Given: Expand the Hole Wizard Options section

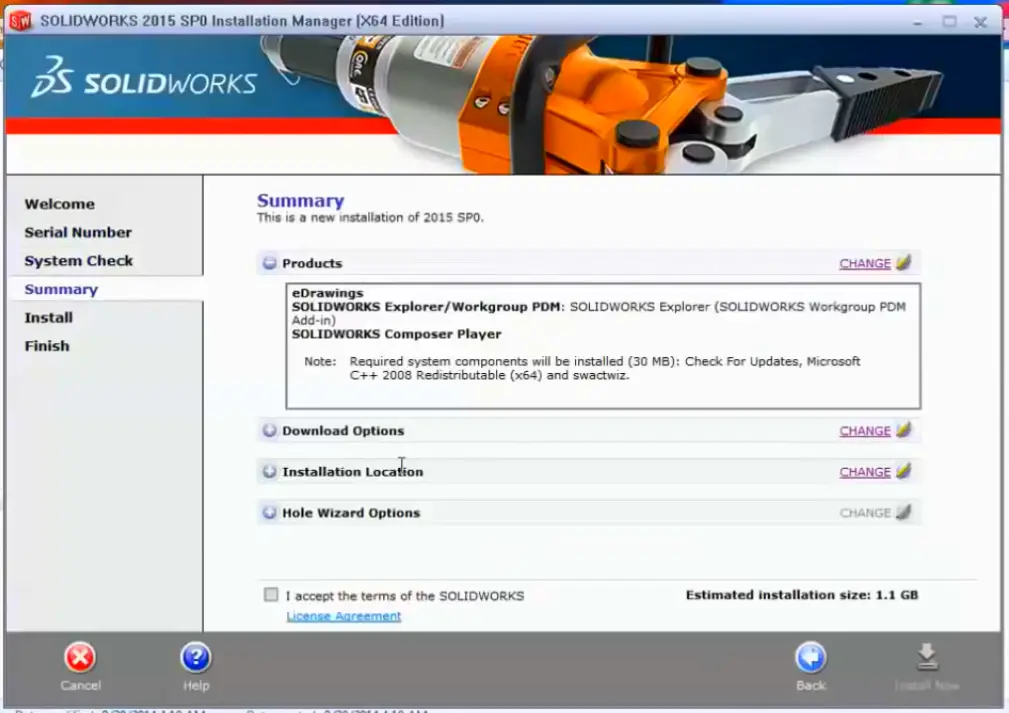Looking at the screenshot, I should tap(269, 512).
